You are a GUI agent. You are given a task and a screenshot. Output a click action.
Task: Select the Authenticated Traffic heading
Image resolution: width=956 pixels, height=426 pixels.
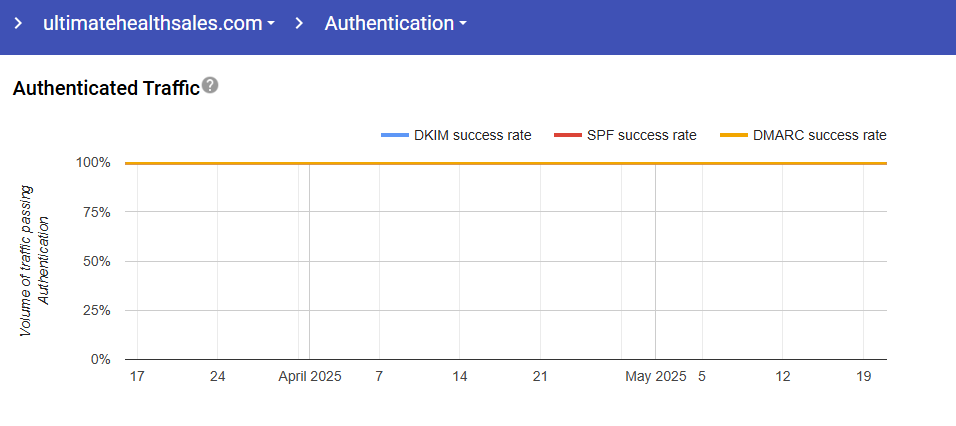point(106,88)
